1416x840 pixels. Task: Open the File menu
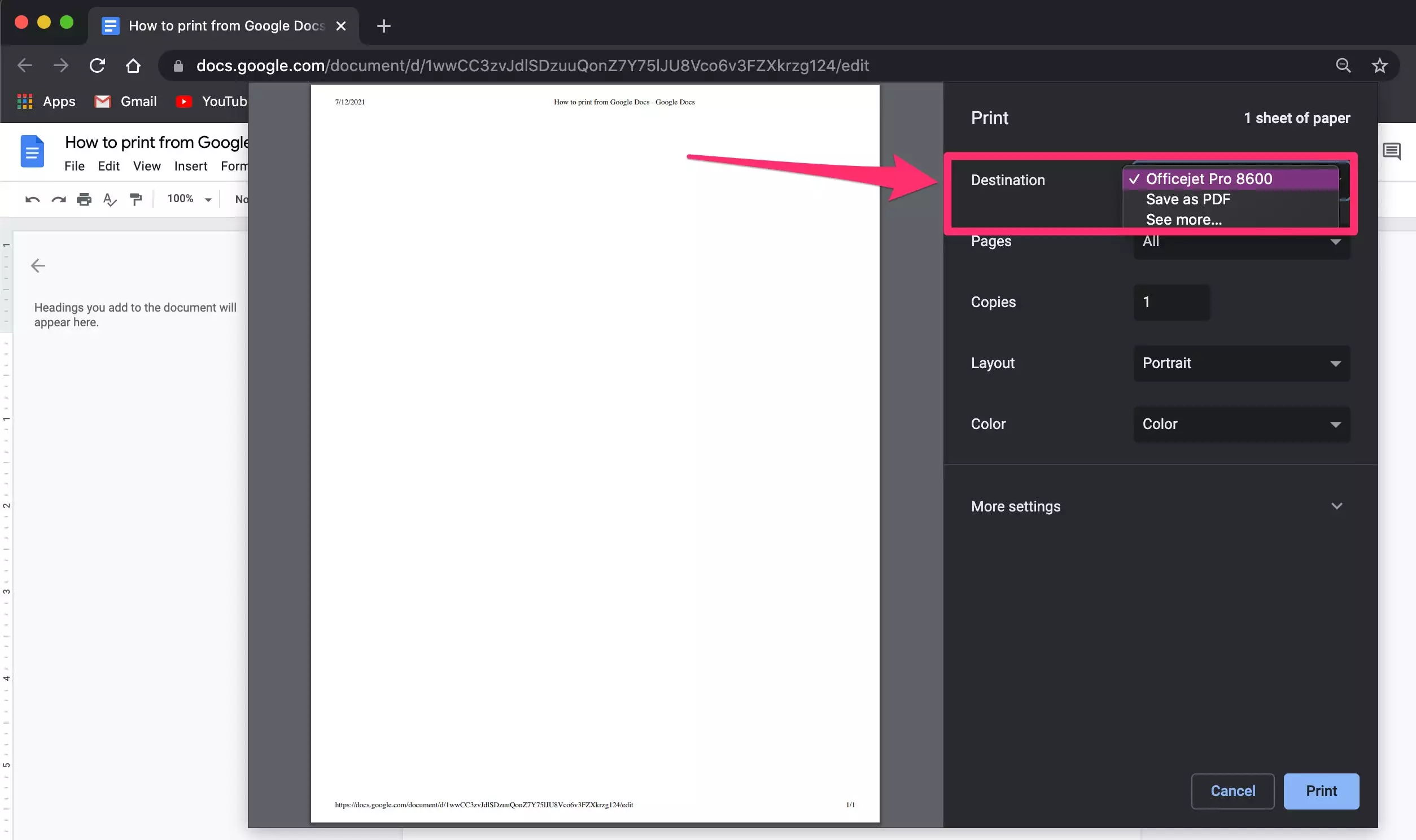click(74, 167)
